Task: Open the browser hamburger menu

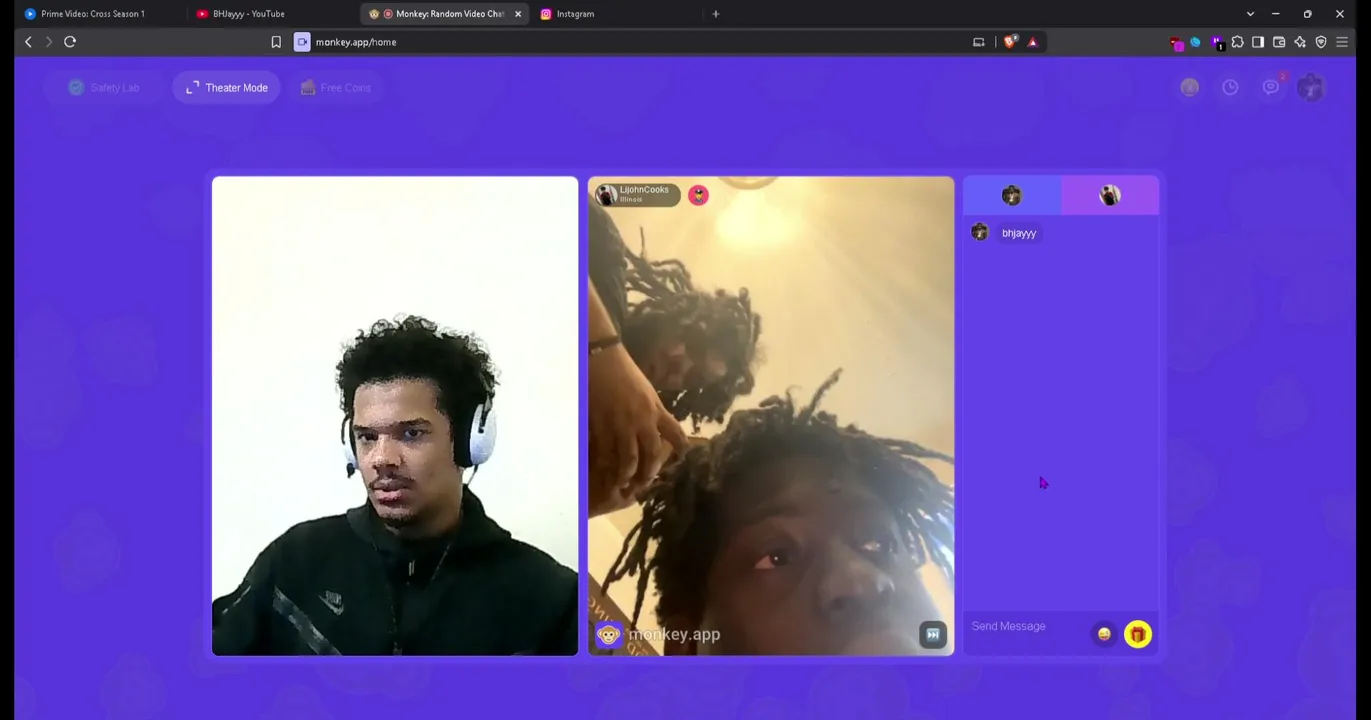Action: pyautogui.click(x=1342, y=42)
